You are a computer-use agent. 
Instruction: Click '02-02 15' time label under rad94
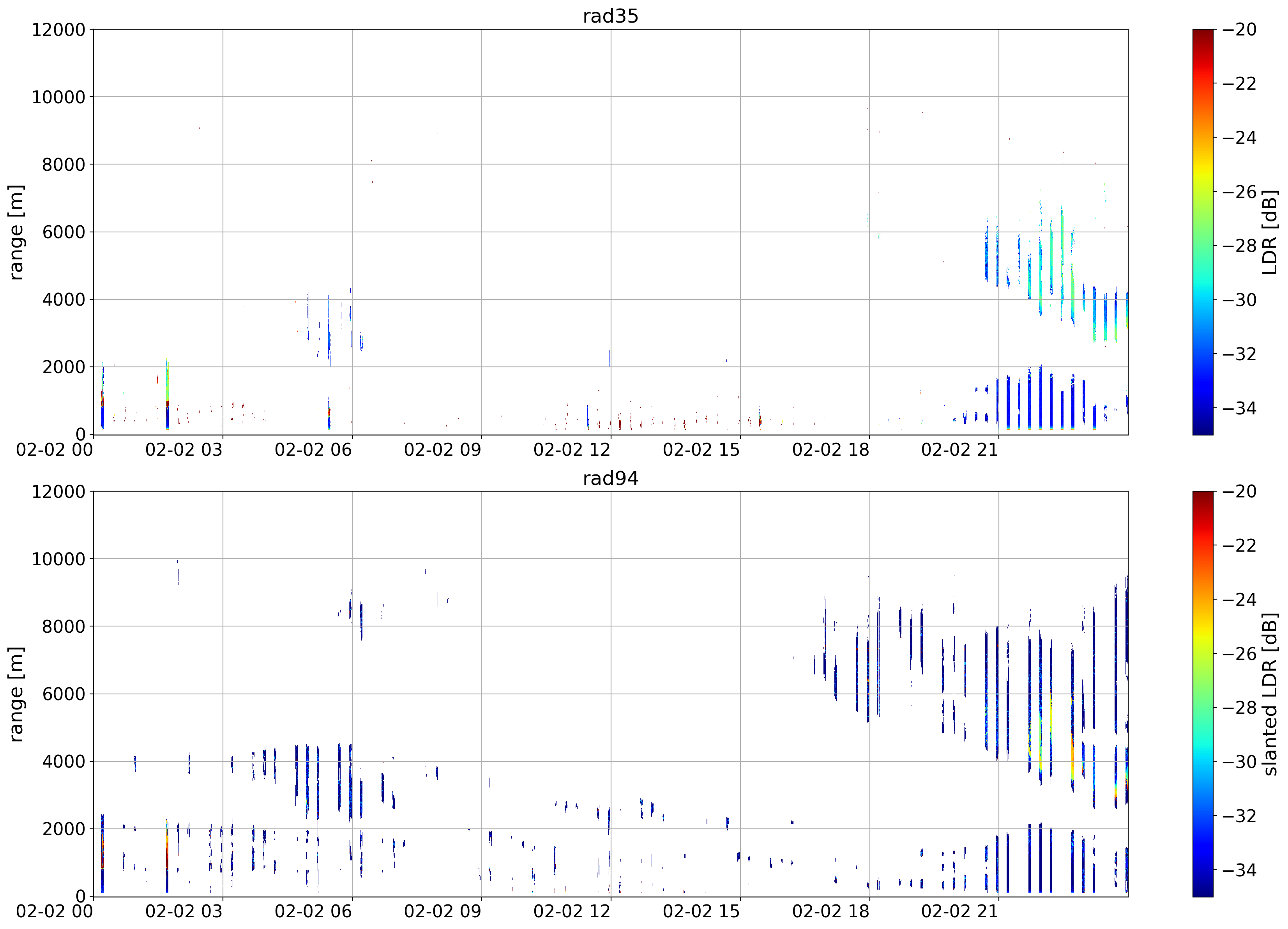[x=701, y=912]
